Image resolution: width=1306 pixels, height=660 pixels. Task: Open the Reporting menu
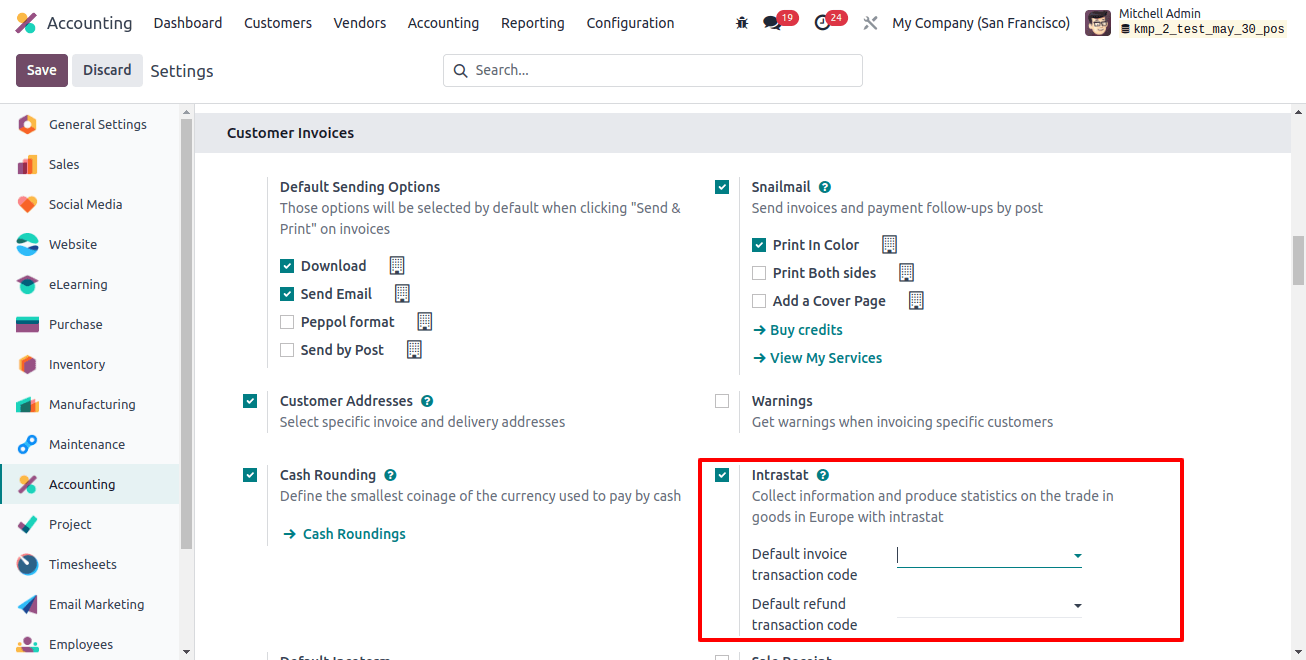click(x=533, y=23)
